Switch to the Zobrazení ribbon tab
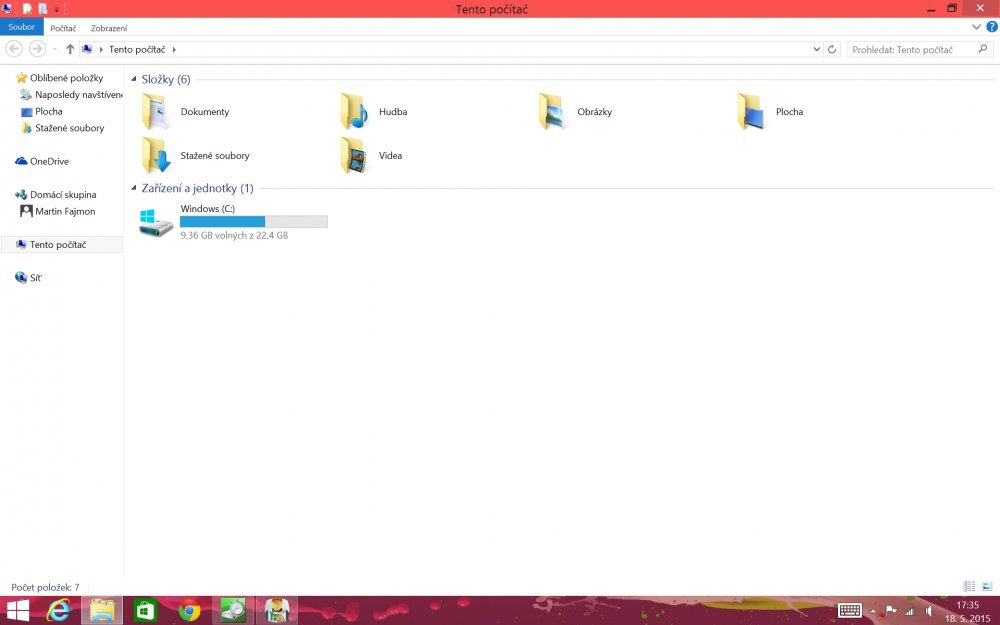The image size is (1000, 625). (x=108, y=27)
